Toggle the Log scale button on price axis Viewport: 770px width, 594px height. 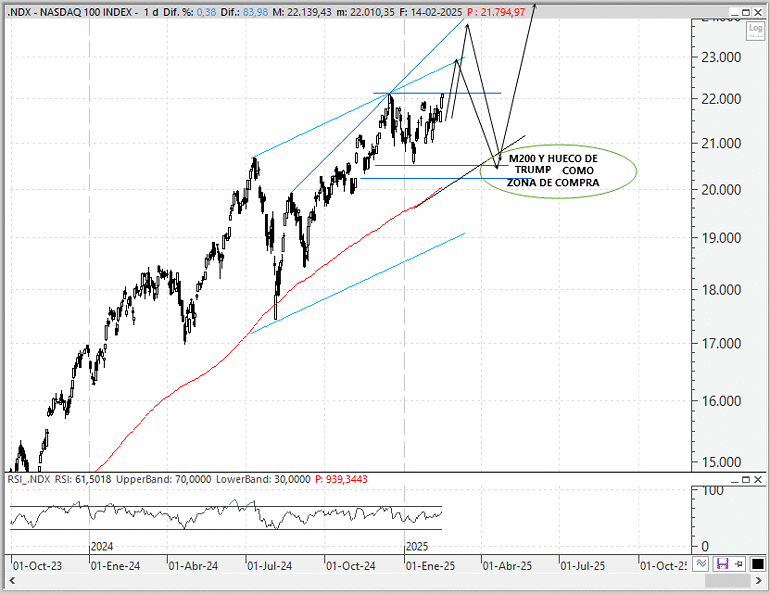756,29
